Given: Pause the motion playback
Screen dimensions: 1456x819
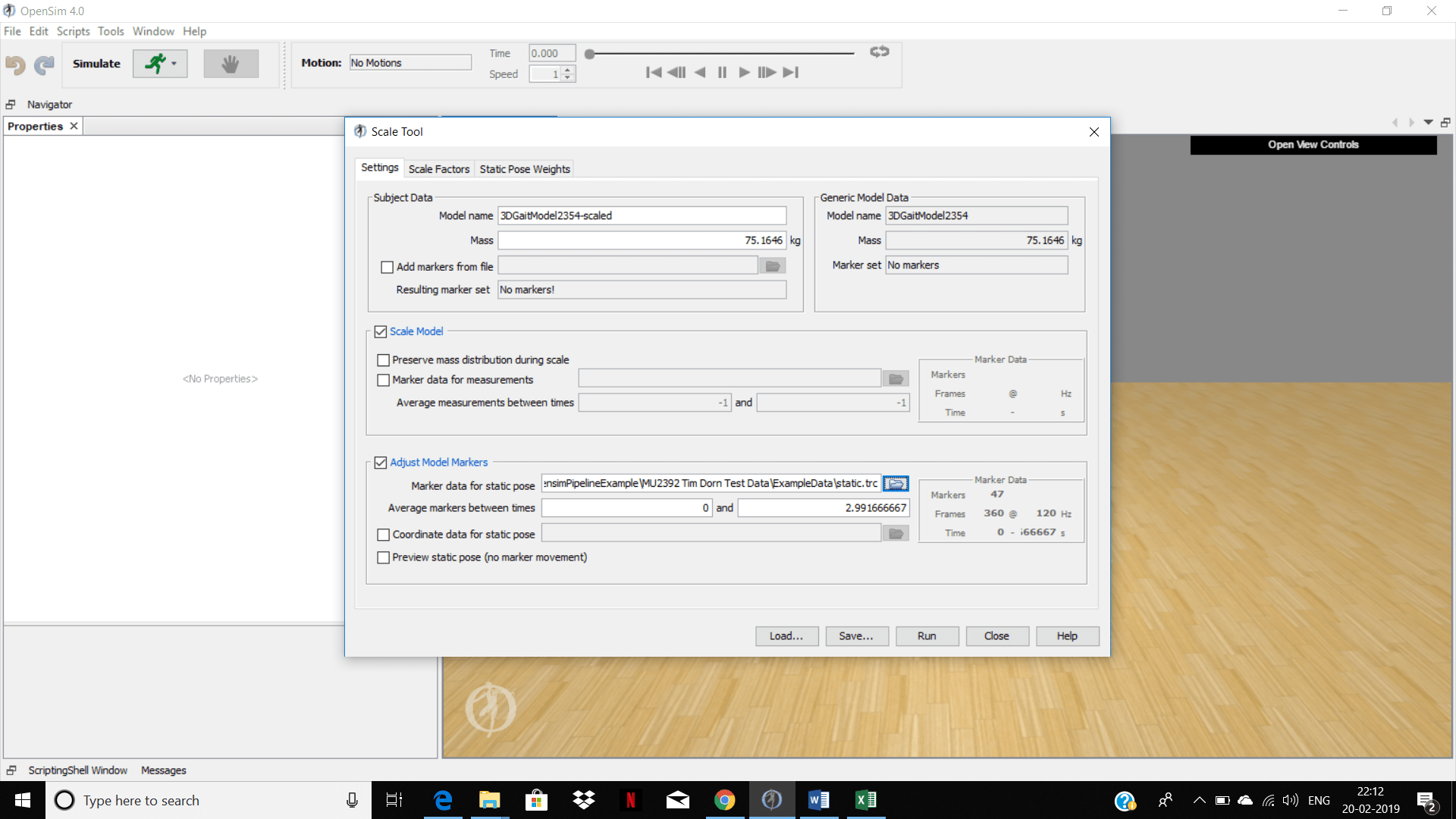Looking at the screenshot, I should [722, 72].
